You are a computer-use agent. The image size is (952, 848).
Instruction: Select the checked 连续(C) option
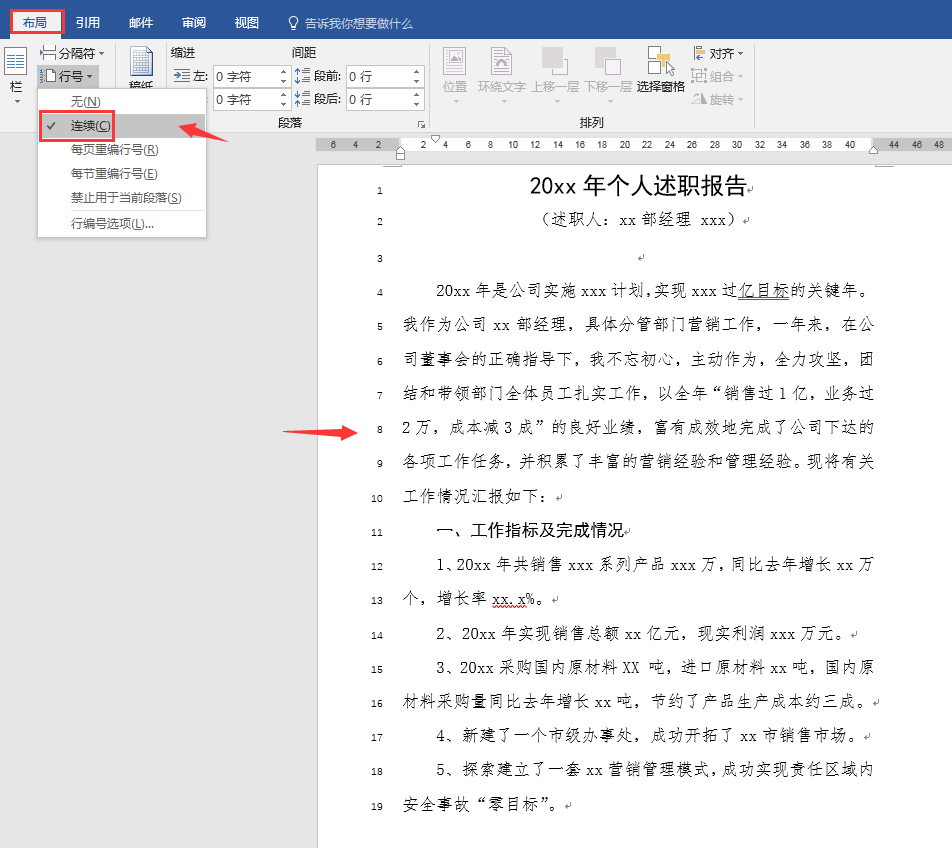coord(122,126)
